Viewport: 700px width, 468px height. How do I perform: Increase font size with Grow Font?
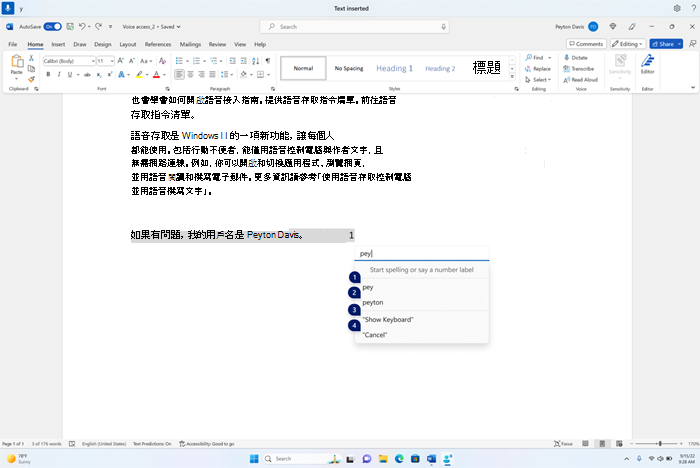(x=121, y=61)
